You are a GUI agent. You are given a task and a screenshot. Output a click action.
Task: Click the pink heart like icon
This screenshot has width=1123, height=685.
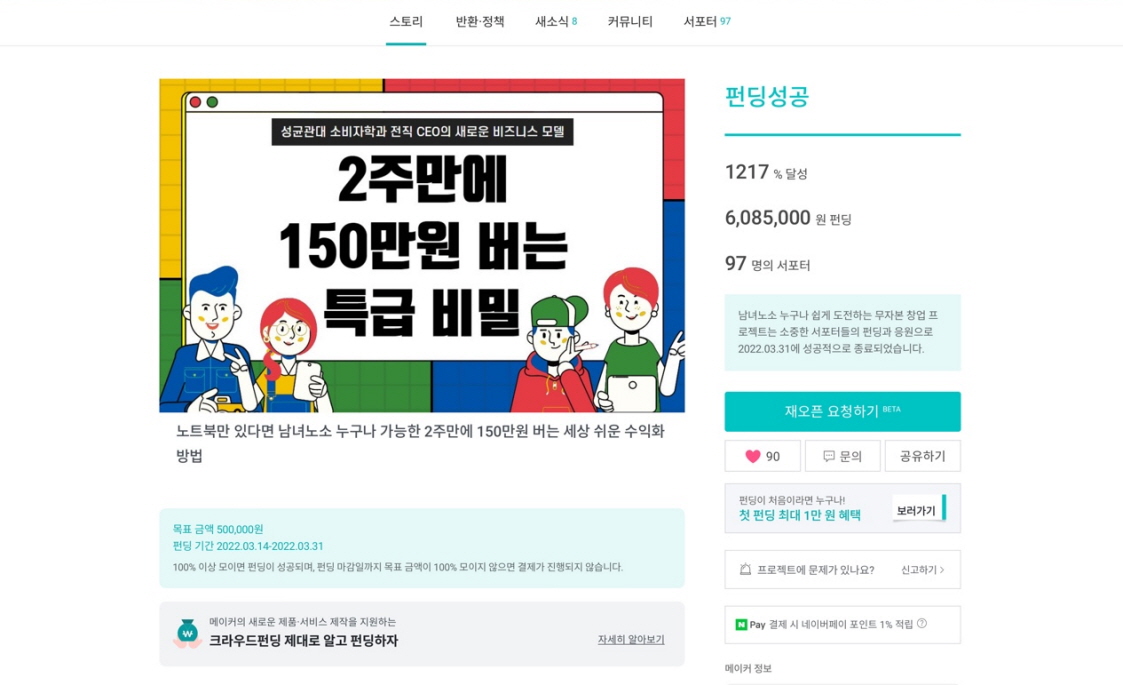(752, 456)
